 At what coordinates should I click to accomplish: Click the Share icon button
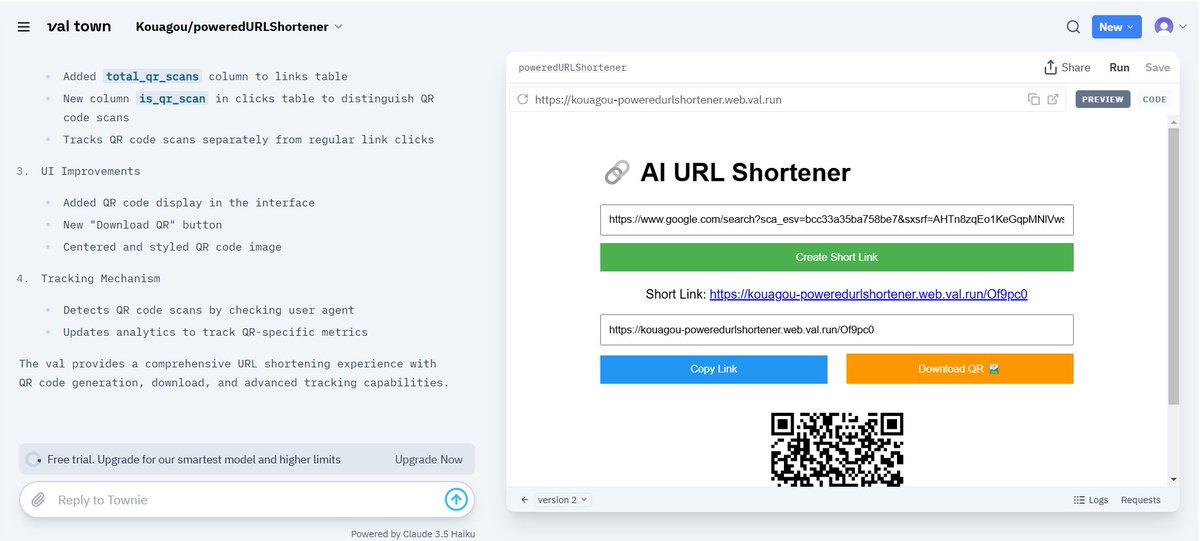pos(1067,67)
